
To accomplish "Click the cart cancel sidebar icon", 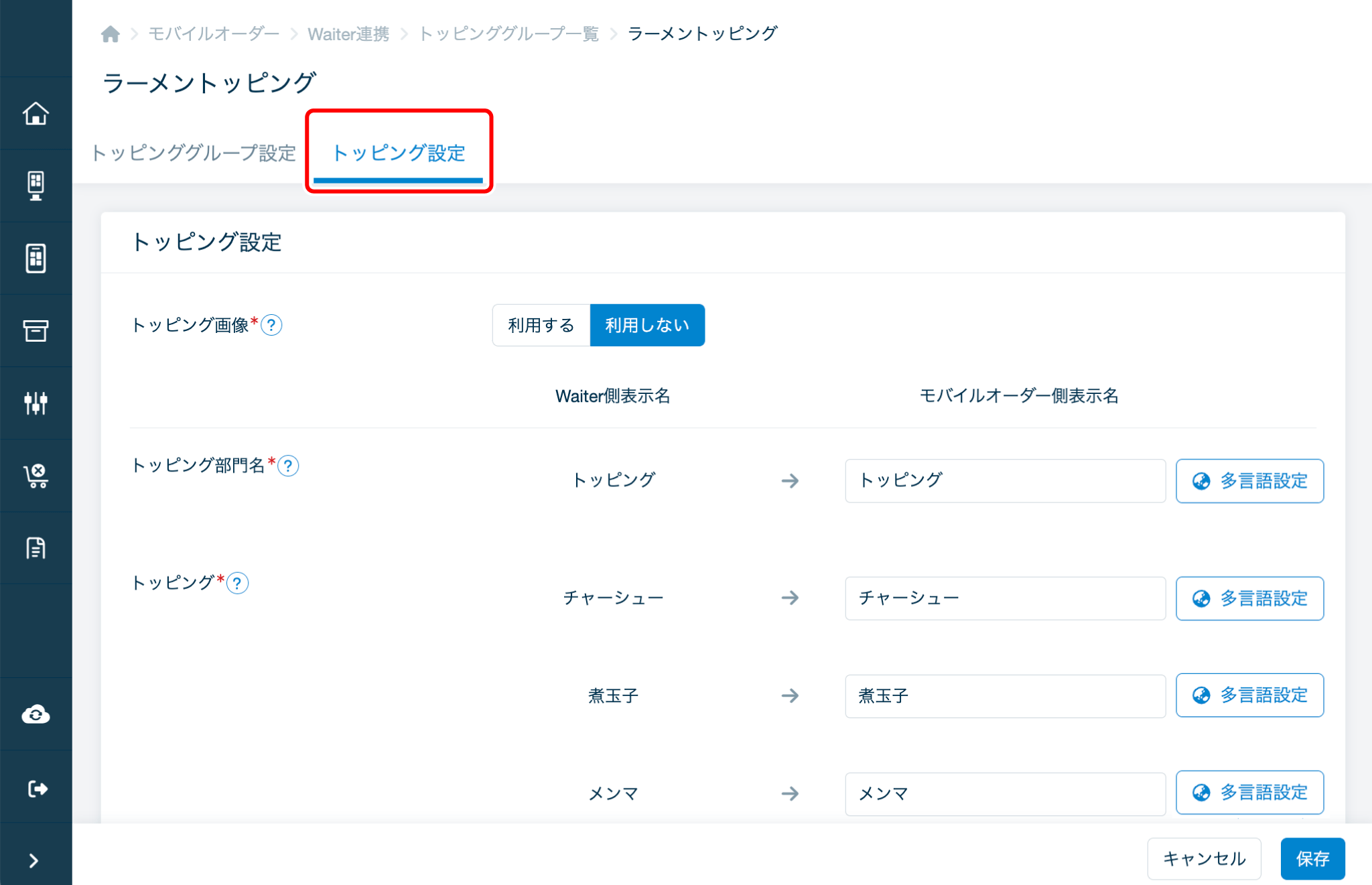I will coord(36,476).
